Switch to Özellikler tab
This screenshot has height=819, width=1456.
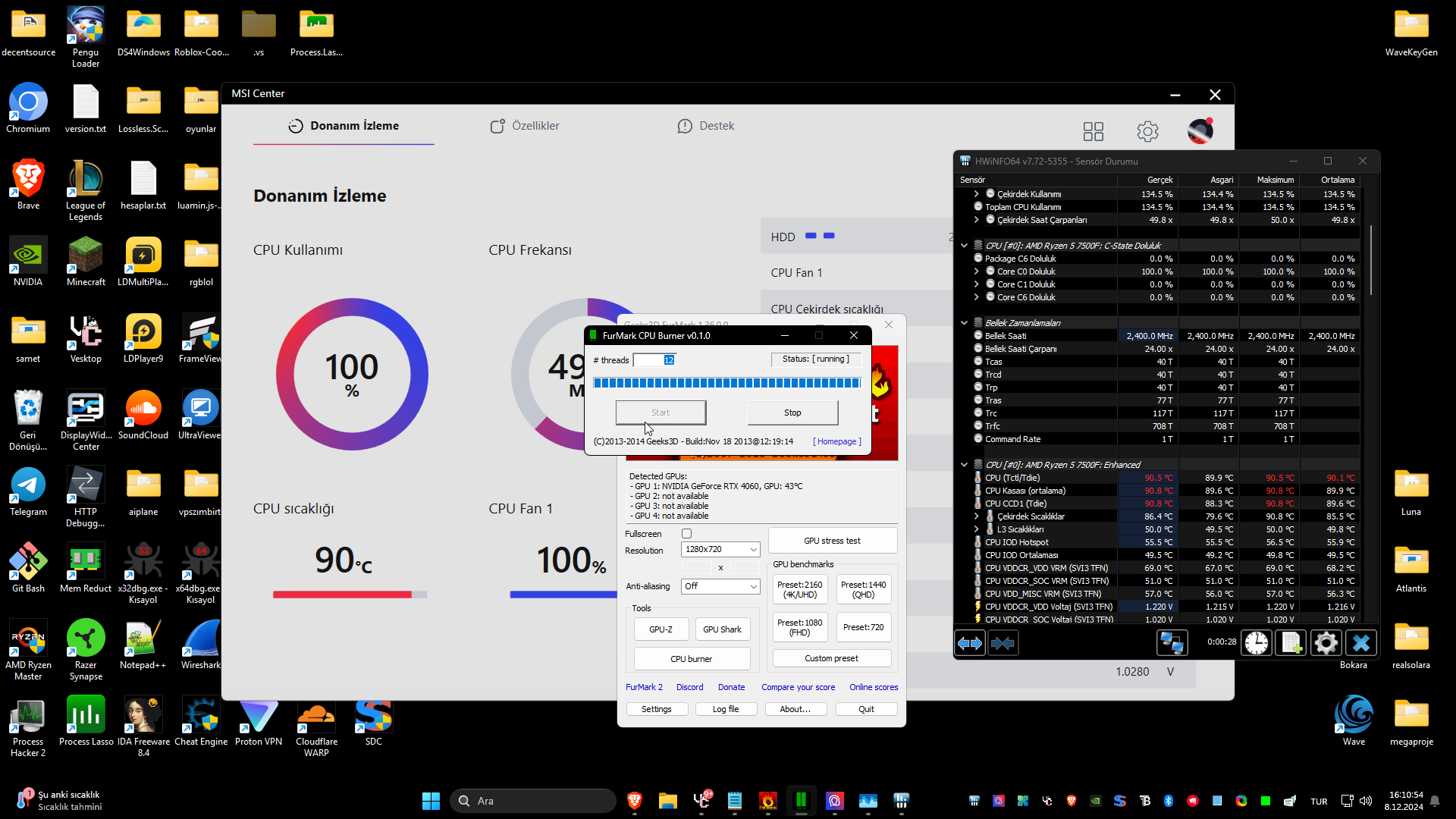(525, 126)
